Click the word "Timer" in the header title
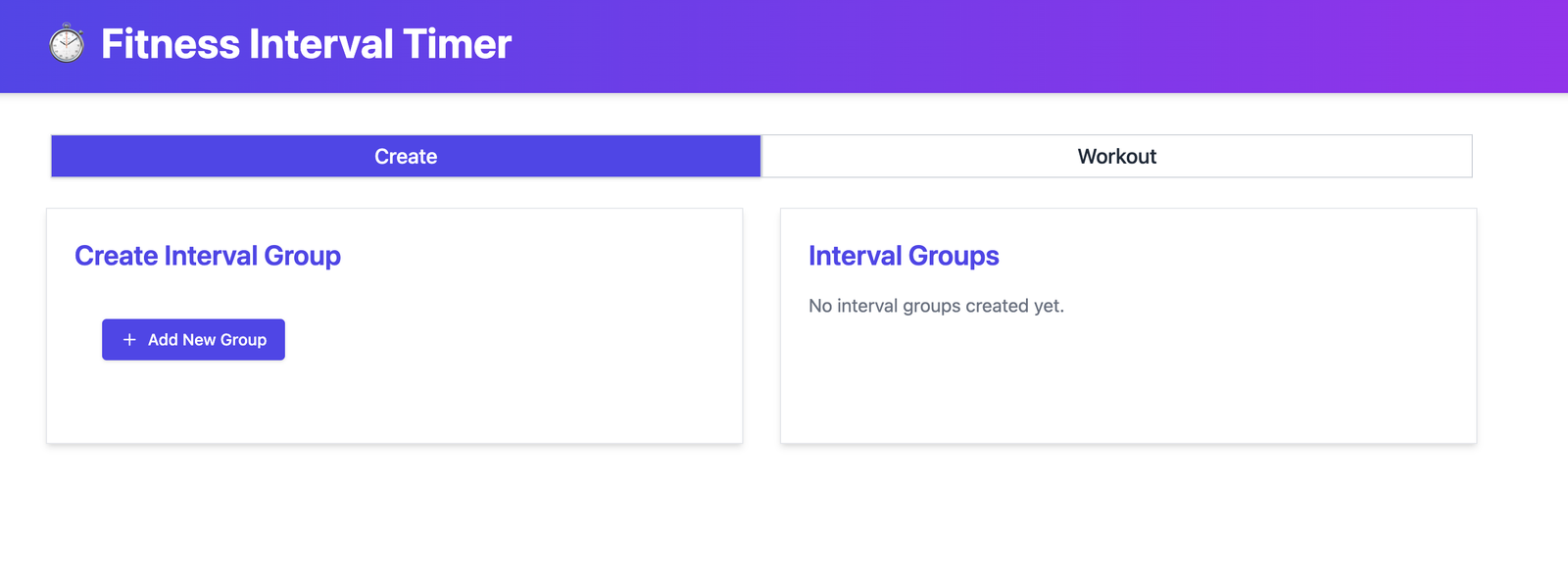This screenshot has width=1568, height=584. [x=457, y=44]
